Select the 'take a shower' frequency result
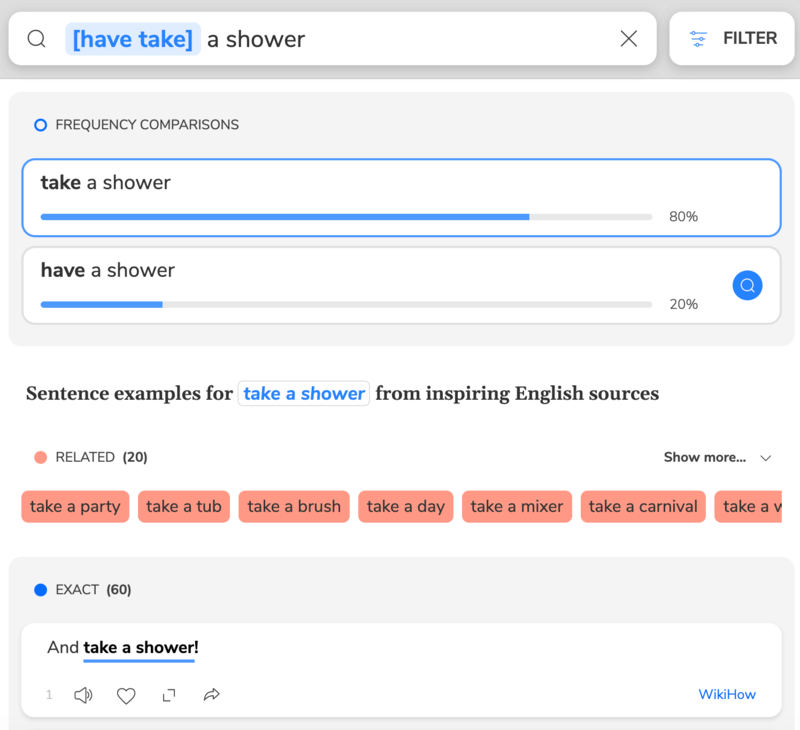800x730 pixels. pos(400,197)
